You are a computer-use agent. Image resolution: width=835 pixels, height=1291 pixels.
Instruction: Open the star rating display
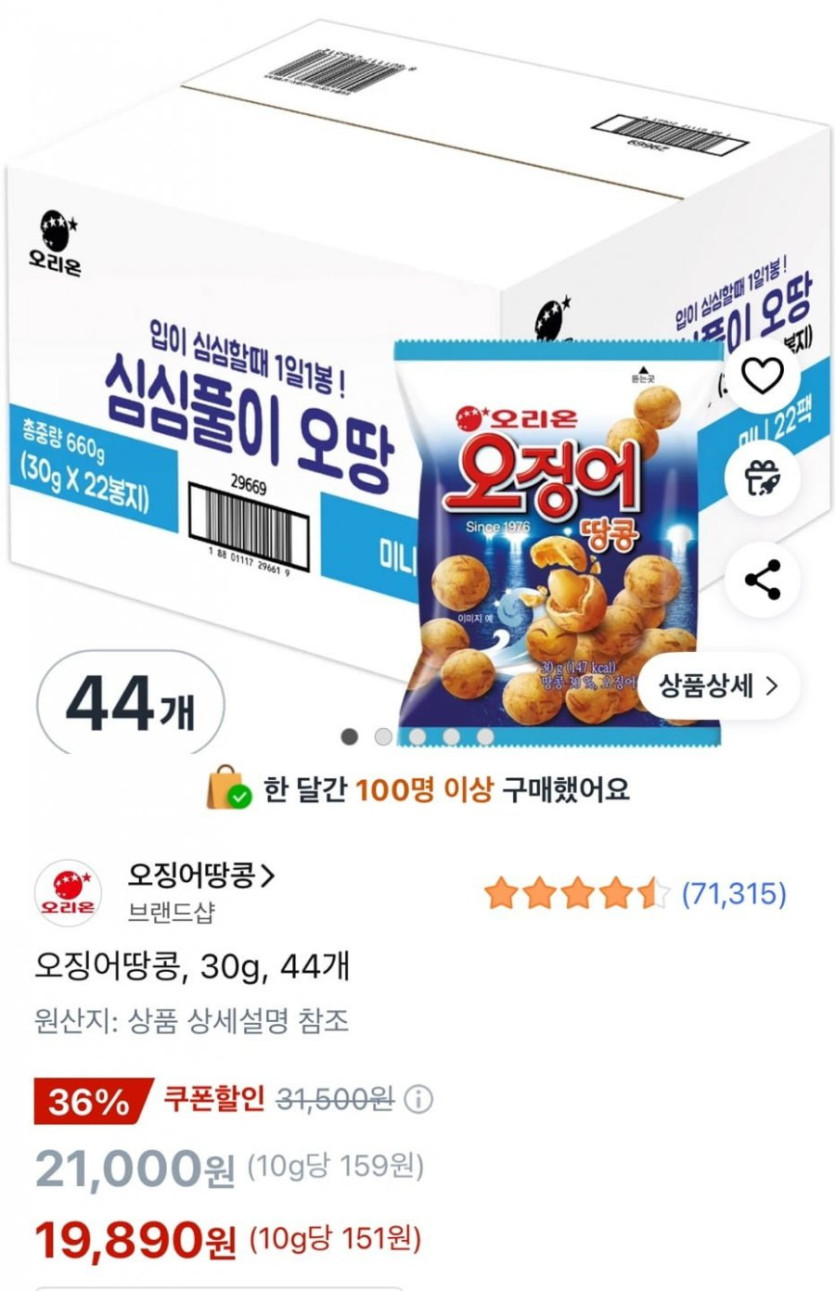pyautogui.click(x=577, y=893)
